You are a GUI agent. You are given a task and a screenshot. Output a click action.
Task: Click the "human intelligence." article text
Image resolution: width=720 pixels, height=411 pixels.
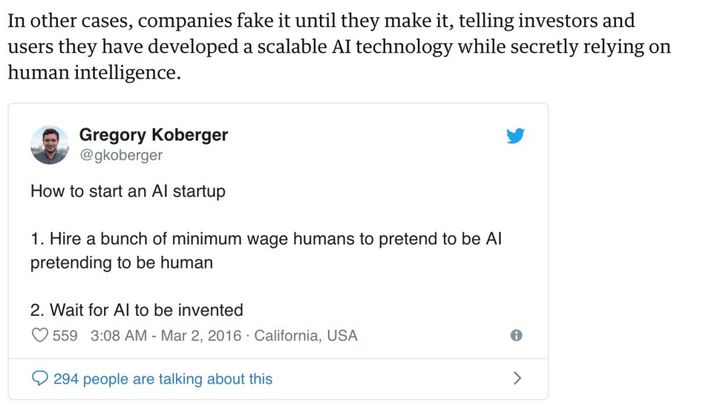tap(94, 73)
